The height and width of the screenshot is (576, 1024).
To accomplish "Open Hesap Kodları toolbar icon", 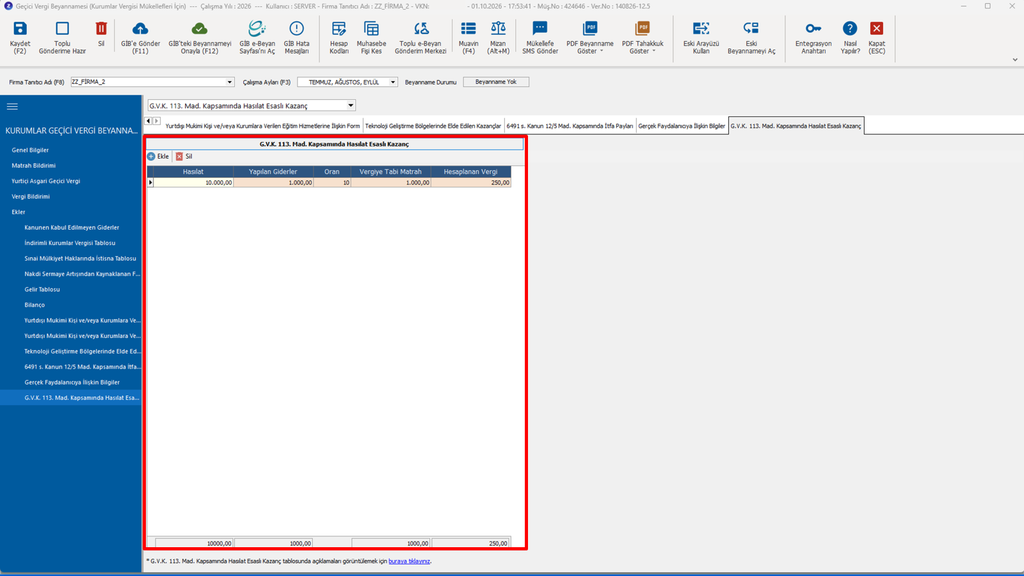I will (x=338, y=29).
